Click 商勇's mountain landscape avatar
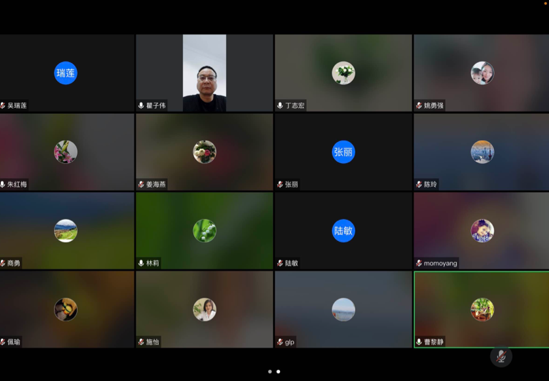The height and width of the screenshot is (381, 549). point(66,231)
